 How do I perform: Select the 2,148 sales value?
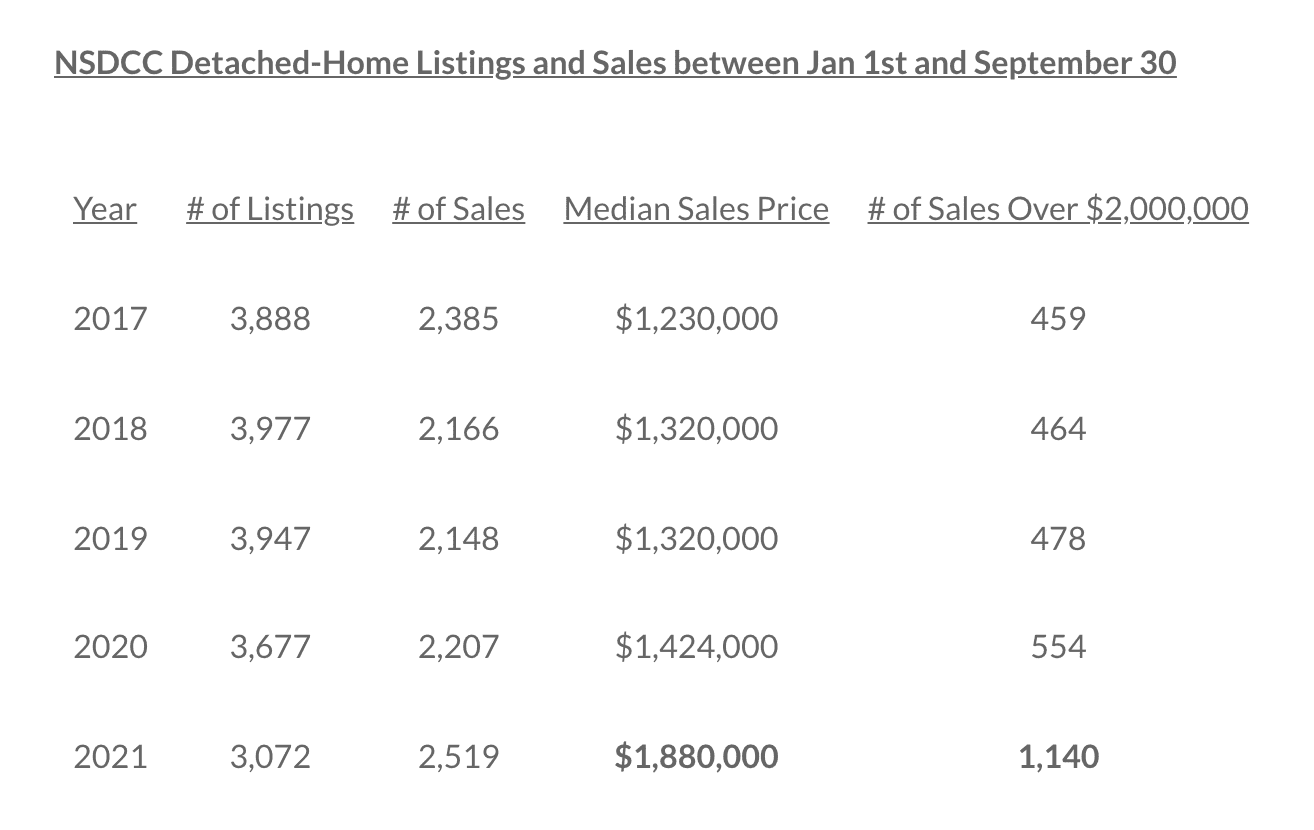pyautogui.click(x=459, y=539)
